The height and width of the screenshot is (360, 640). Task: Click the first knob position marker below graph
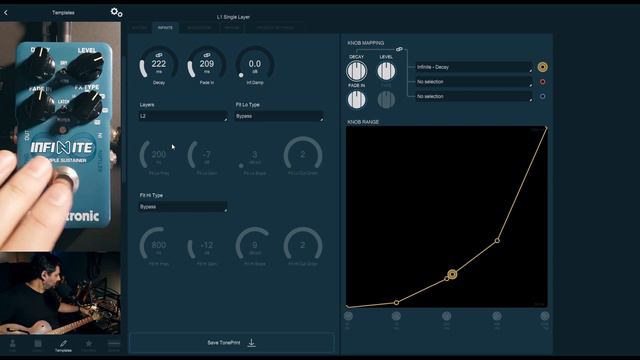[348, 316]
